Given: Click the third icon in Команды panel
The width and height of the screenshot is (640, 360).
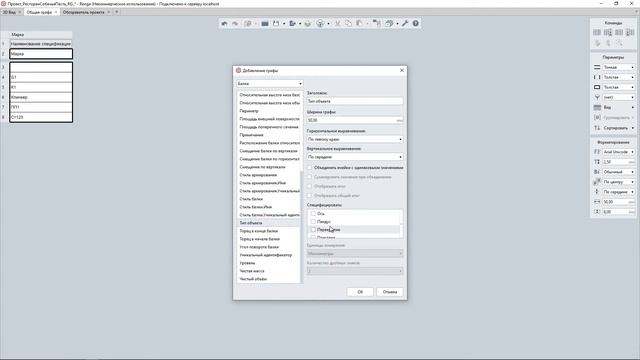Looking at the screenshot, I should click(x=619, y=32).
